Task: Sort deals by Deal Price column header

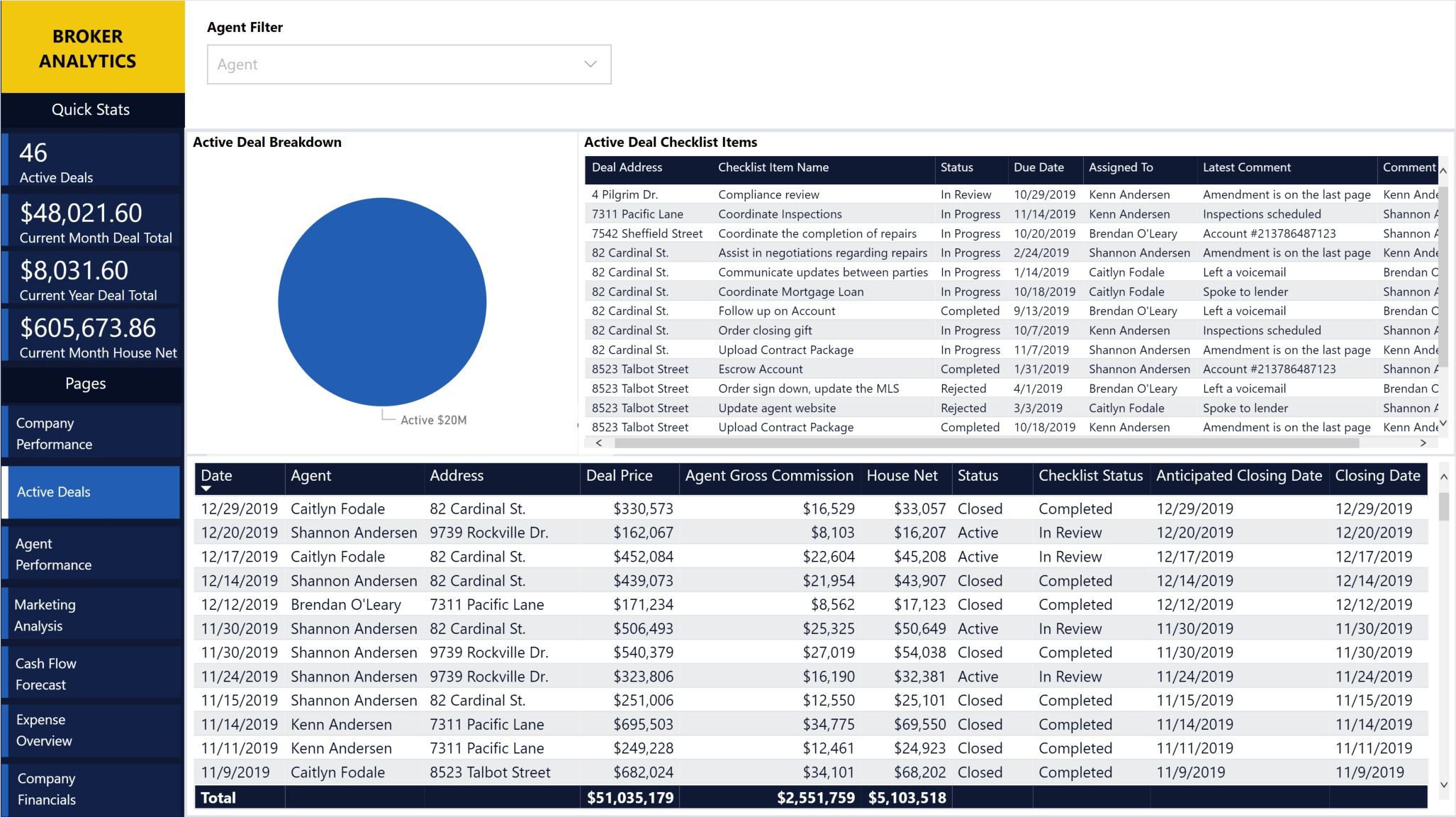Action: (619, 476)
